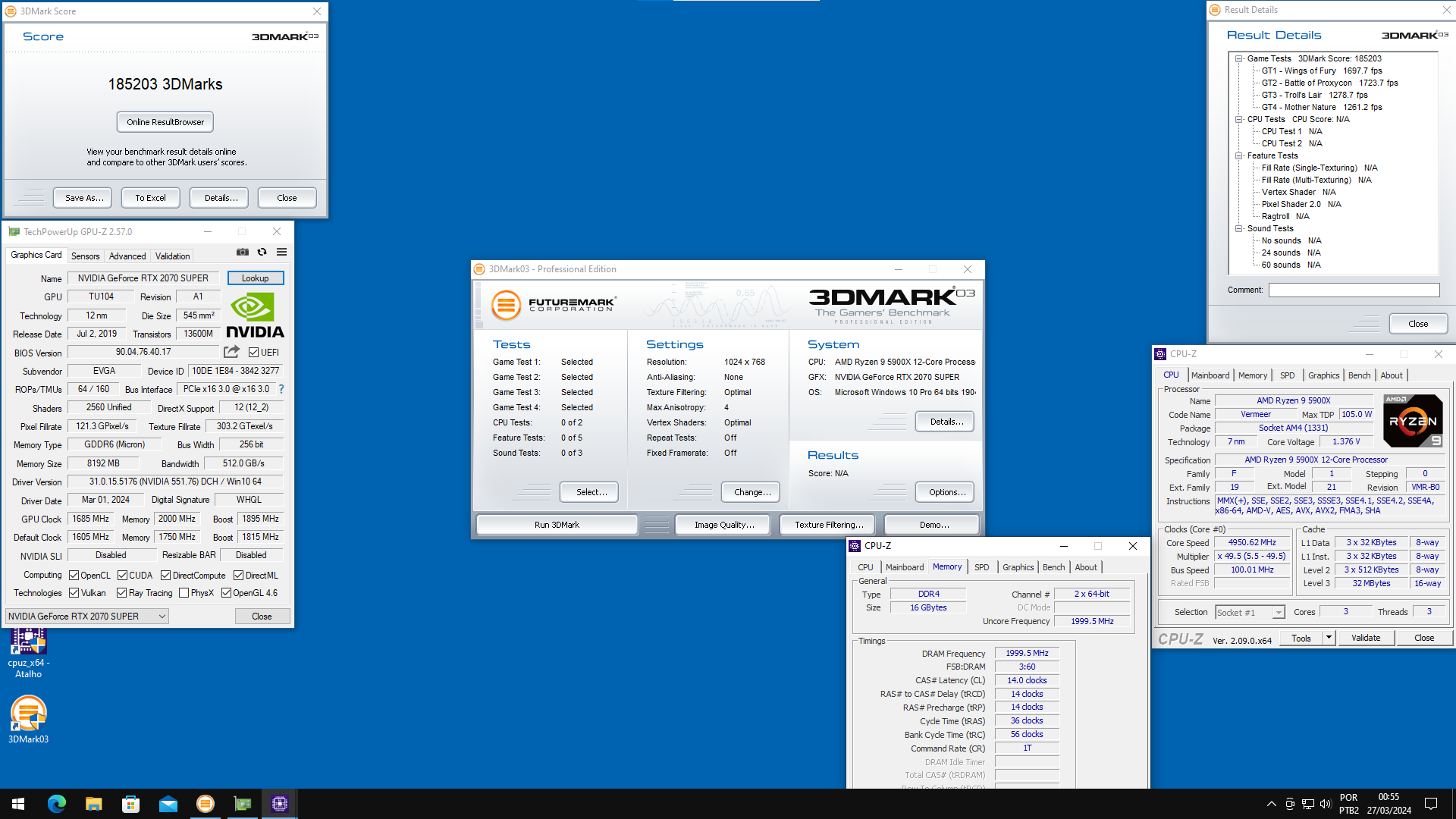Click the Futuremark logo in 3DMark03
This screenshot has height=819, width=1456.
click(x=554, y=305)
